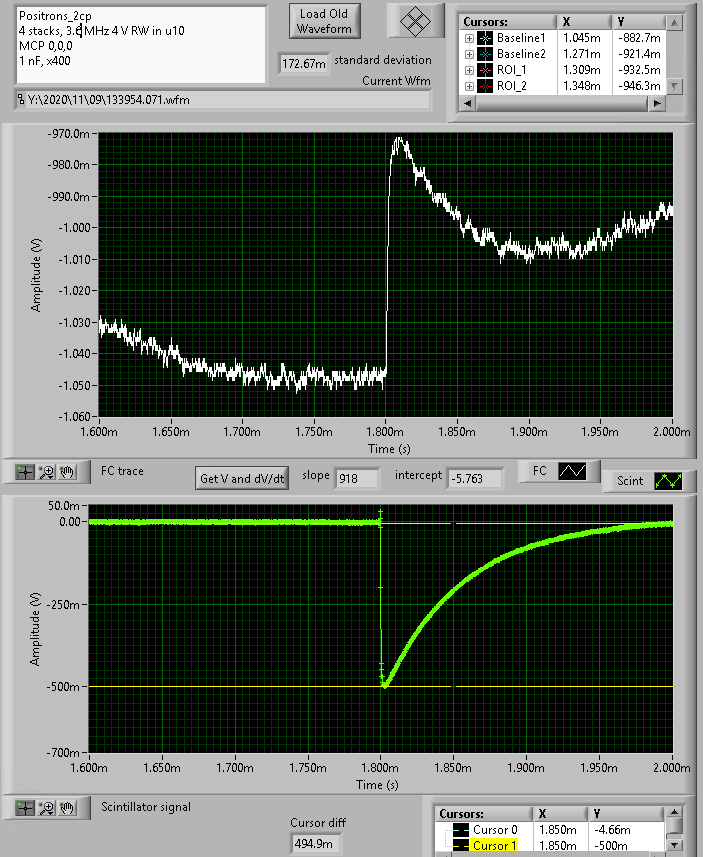Select zoom tool in Scintillator signal palette
703x857 pixels.
[47, 808]
